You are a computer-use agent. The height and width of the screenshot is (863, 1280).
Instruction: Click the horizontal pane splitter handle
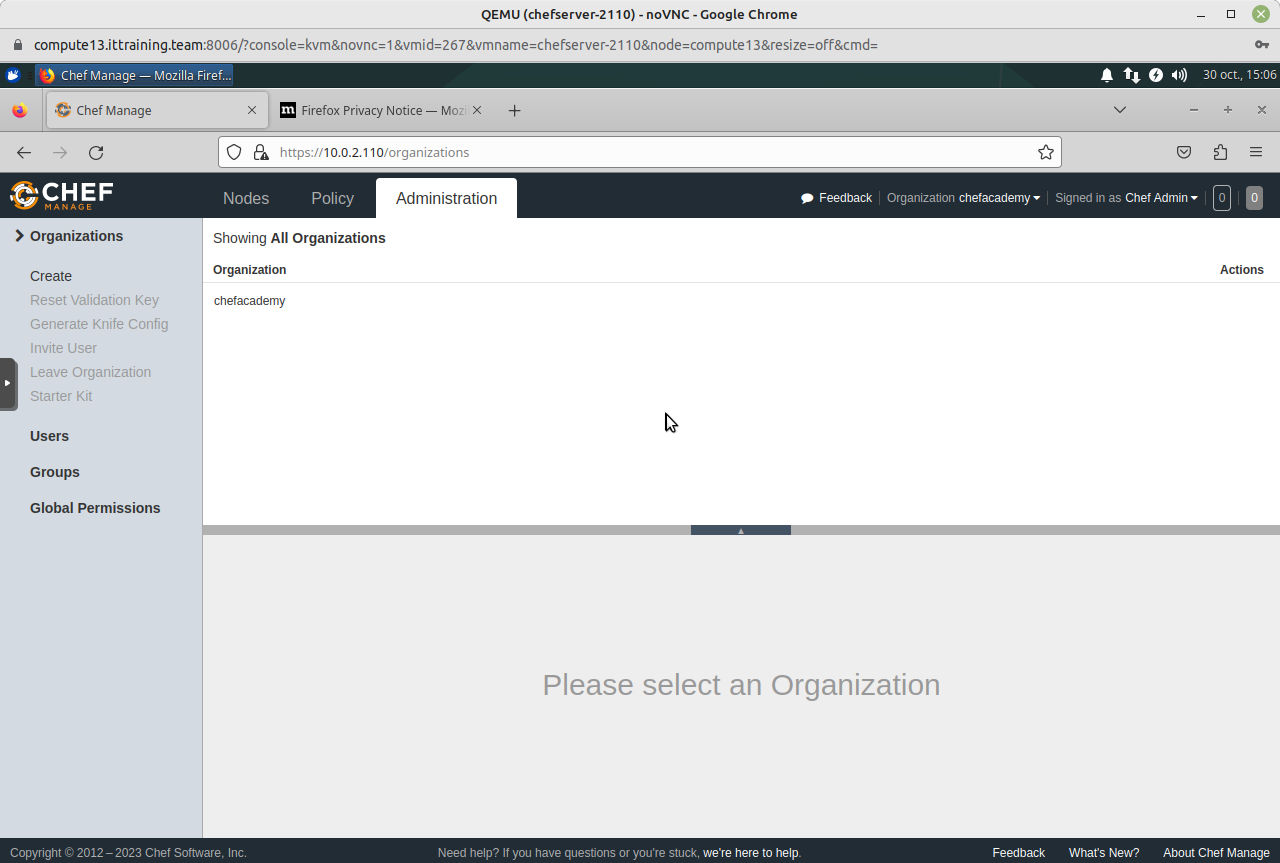coord(740,530)
